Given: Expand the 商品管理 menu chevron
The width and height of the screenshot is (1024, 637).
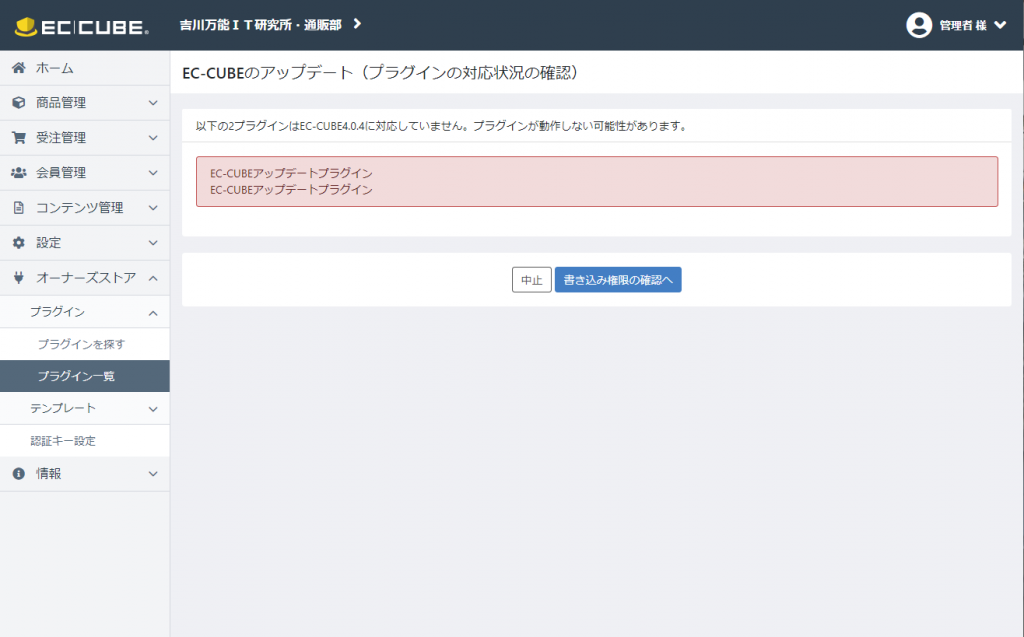Looking at the screenshot, I should (153, 103).
